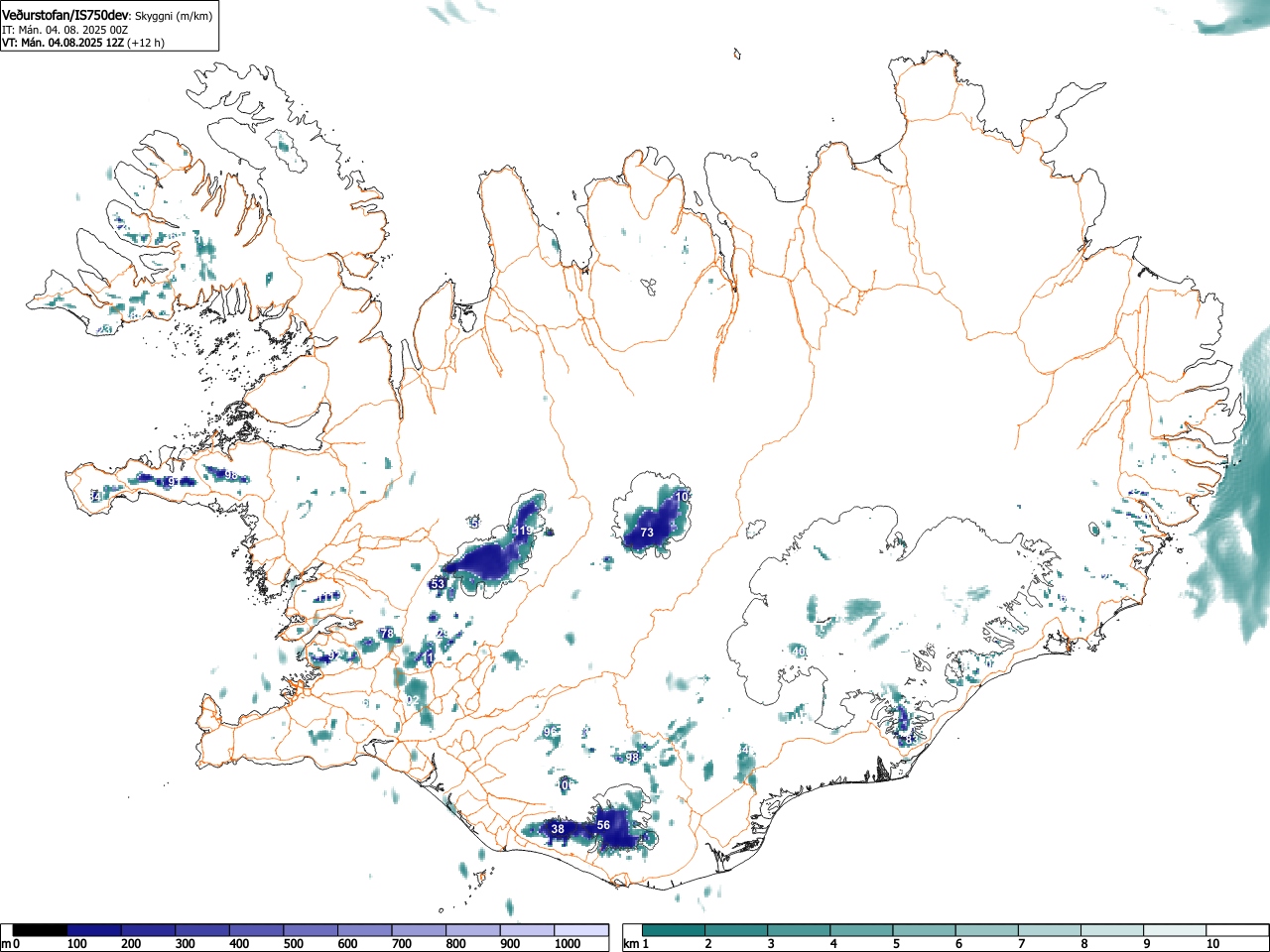Click the 'km' unit label of legend
Screen dimensions: 1270x952
coord(631,944)
